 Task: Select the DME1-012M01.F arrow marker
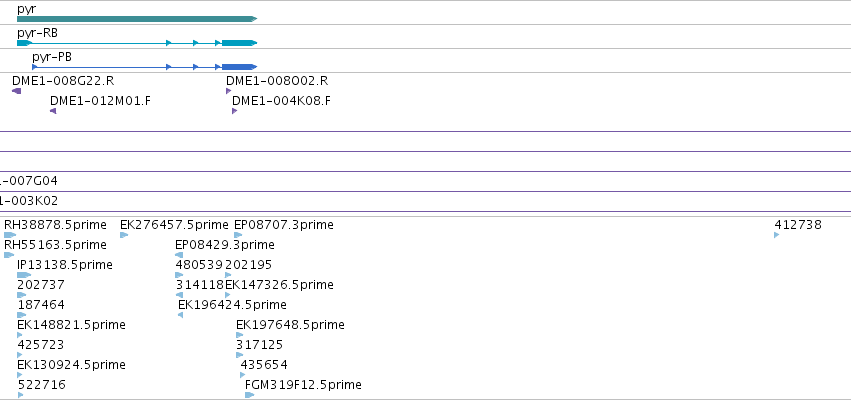(53, 111)
